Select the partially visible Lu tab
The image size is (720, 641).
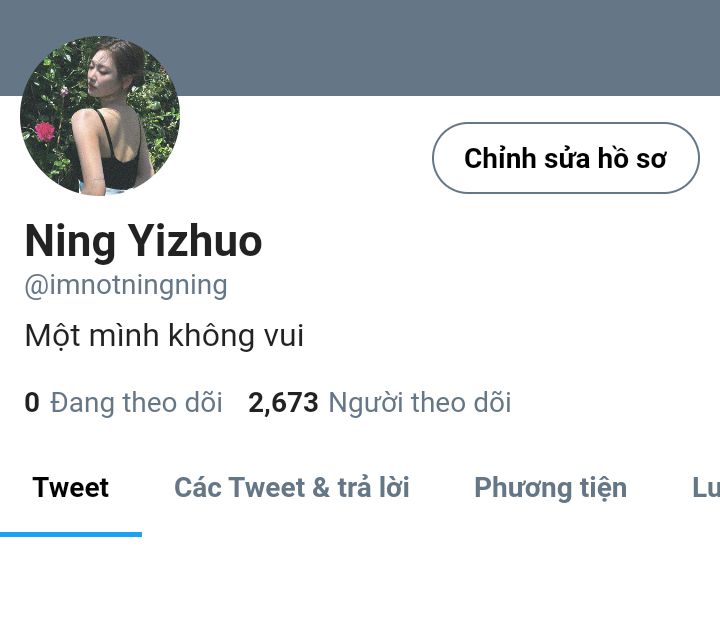coord(706,487)
